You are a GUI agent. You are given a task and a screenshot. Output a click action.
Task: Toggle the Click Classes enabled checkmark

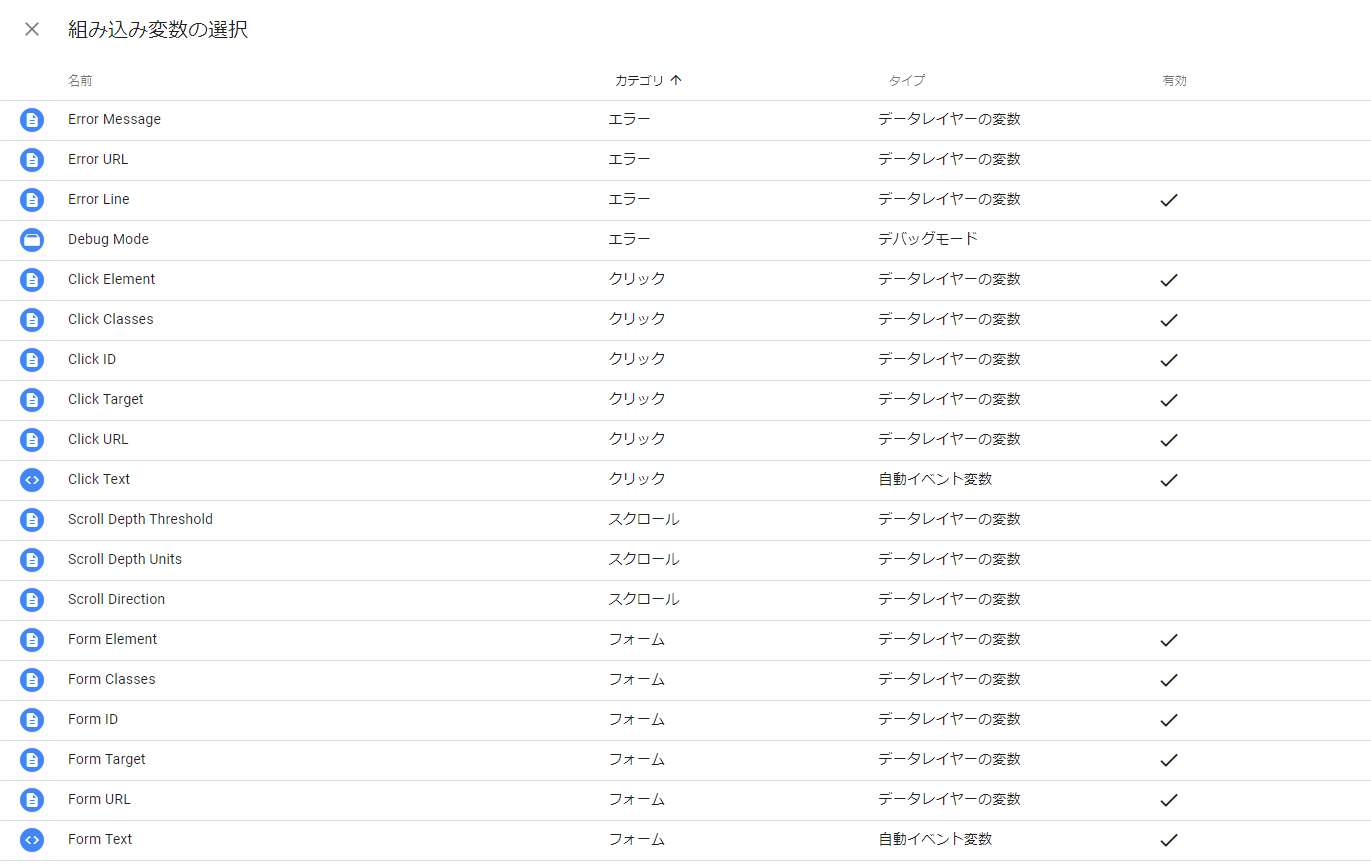[x=1168, y=320]
